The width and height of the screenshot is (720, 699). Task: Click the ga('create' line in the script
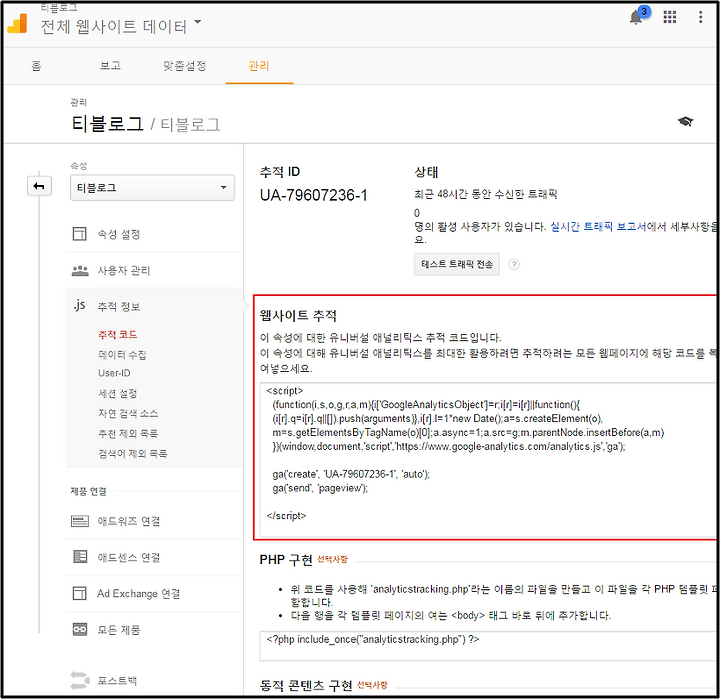(351, 474)
